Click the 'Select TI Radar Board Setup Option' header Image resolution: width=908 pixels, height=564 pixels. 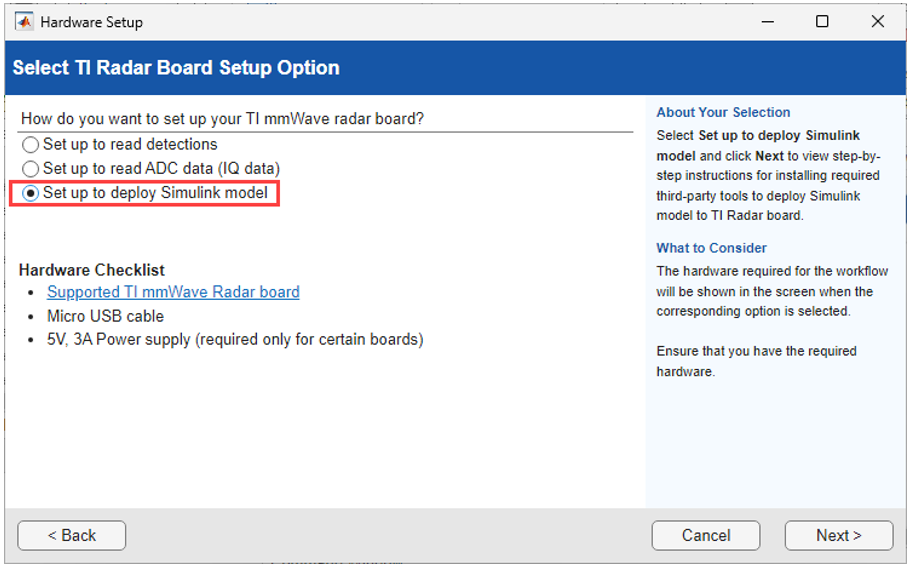(176, 68)
